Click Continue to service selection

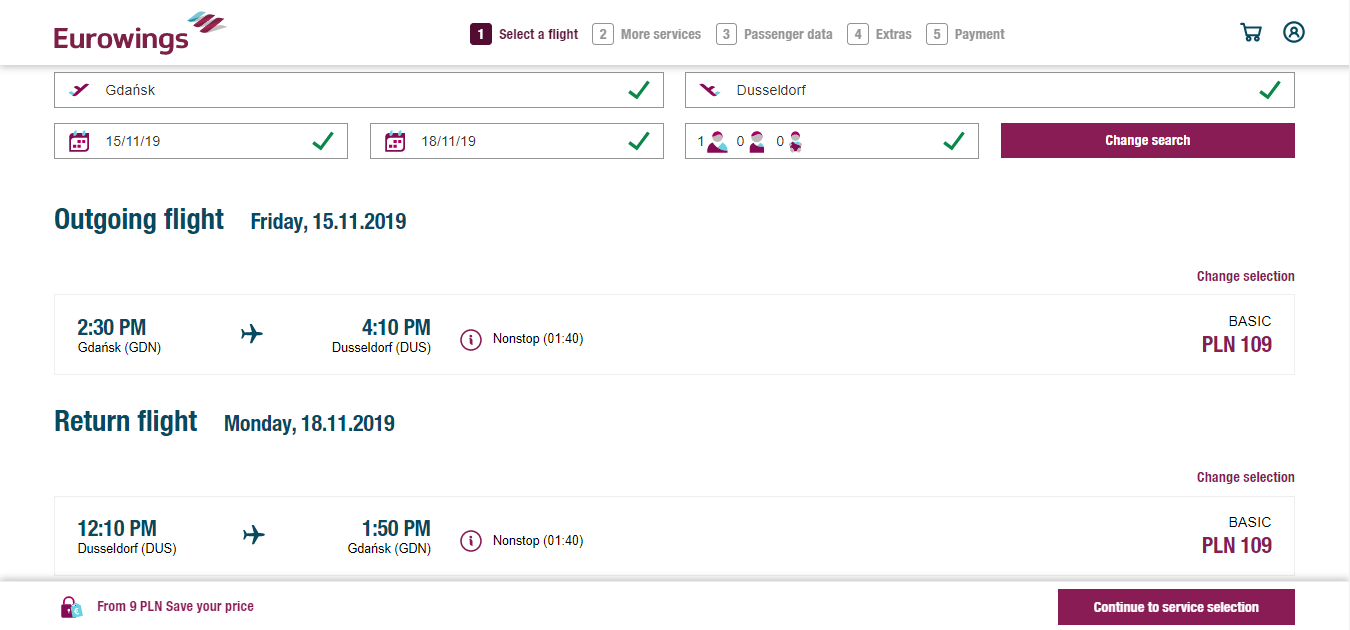point(1176,607)
